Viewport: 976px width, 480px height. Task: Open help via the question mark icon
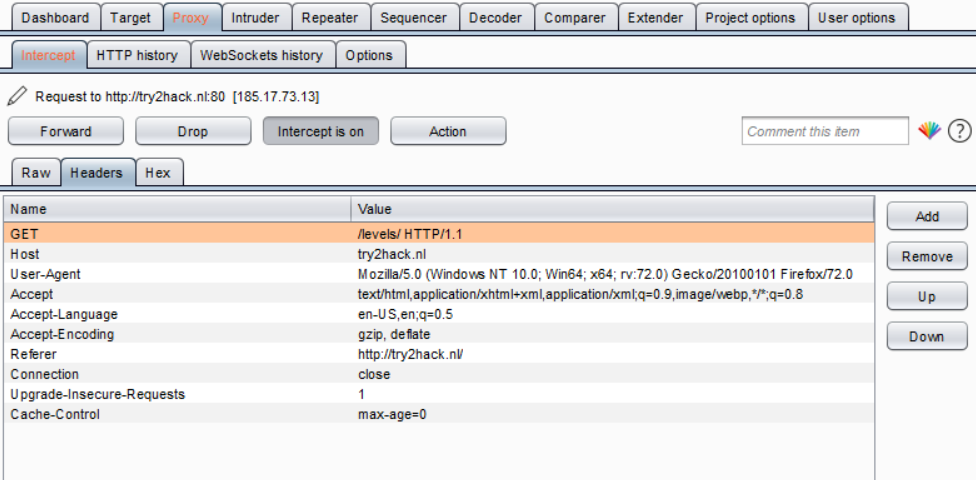[x=959, y=131]
